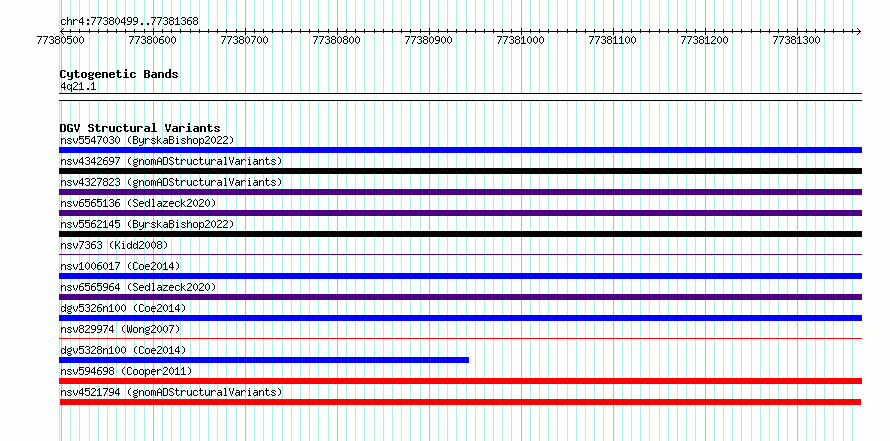Open the nsv829974 (Wong2007) label
The height and width of the screenshot is (441, 890).
pos(120,329)
